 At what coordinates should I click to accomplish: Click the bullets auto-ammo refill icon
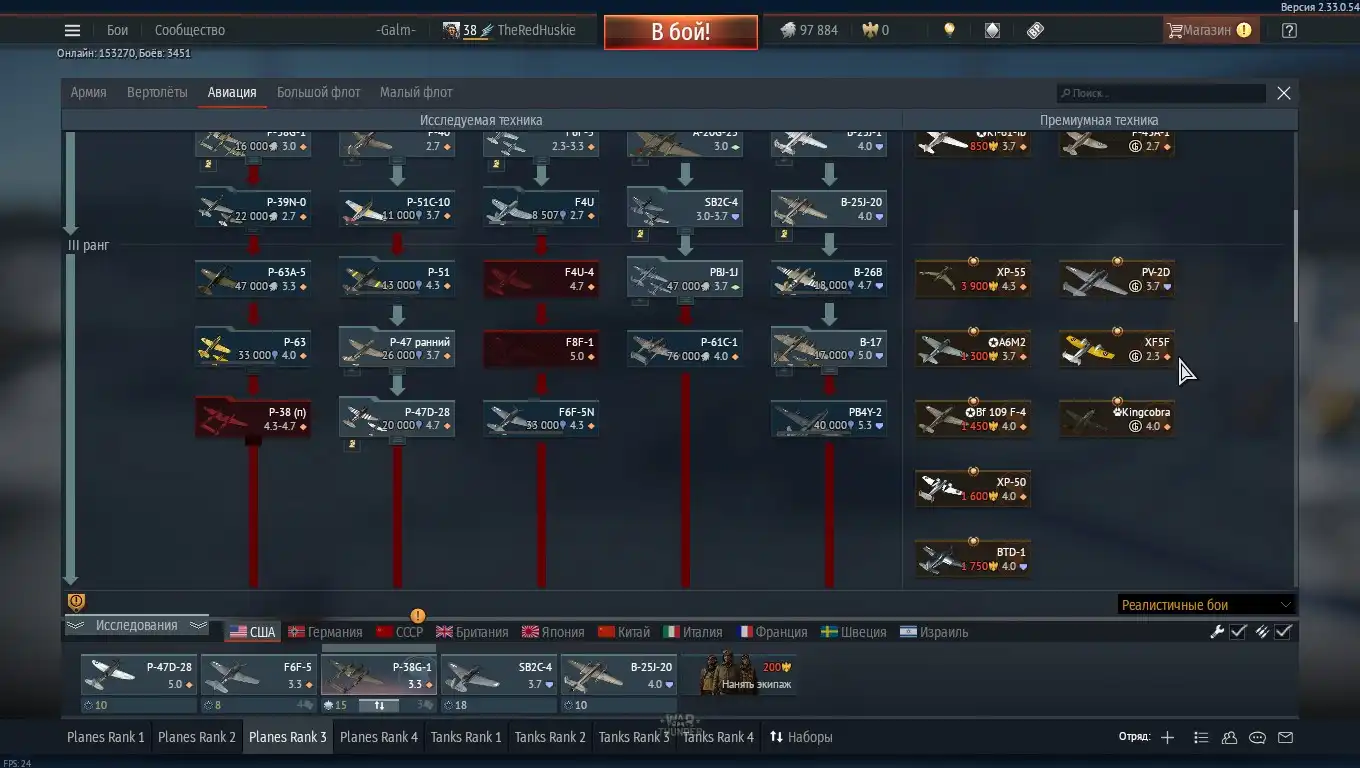point(1262,631)
